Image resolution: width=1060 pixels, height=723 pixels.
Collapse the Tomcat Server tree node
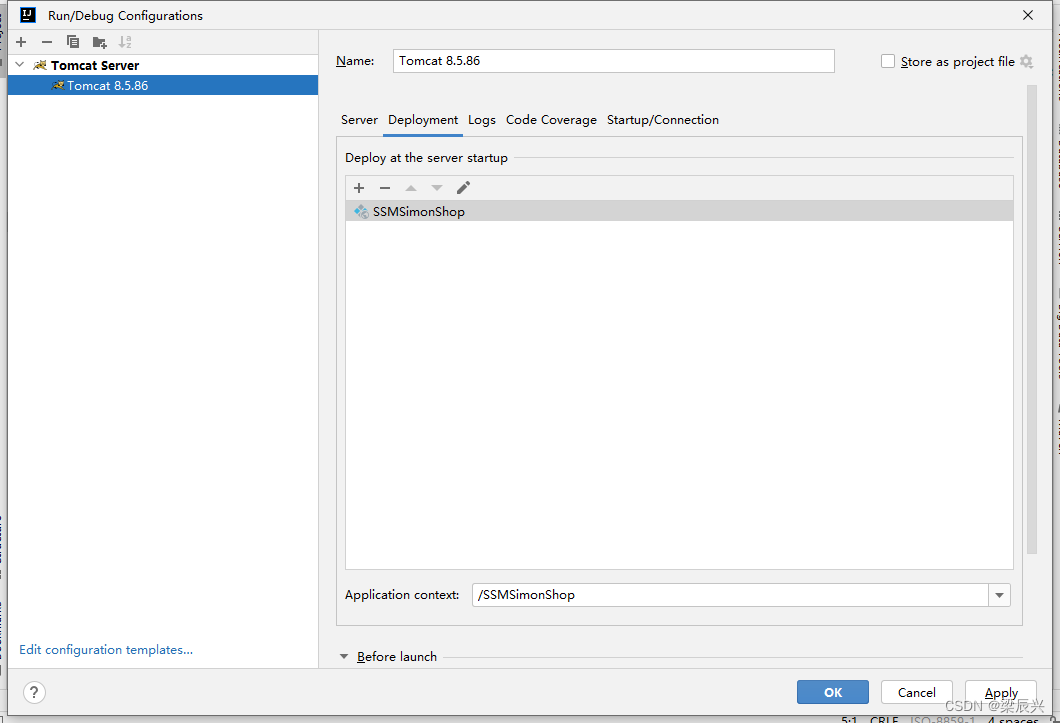[20, 65]
